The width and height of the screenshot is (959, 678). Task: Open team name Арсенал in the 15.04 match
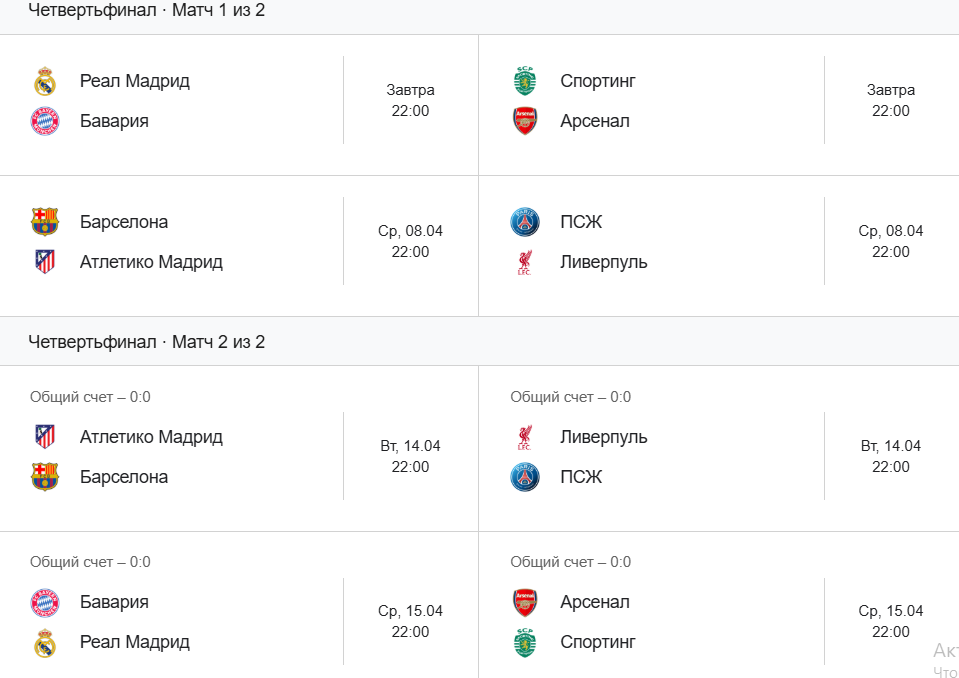point(595,602)
